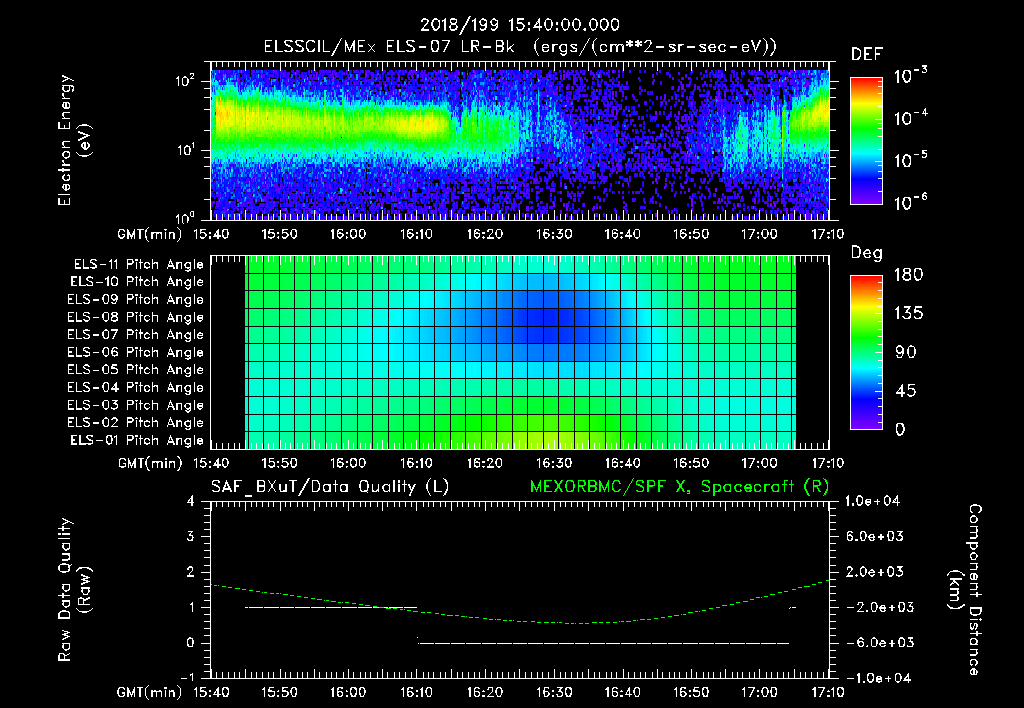Click the quality level 4 left axis tick
The image size is (1024, 708).
tap(190, 501)
